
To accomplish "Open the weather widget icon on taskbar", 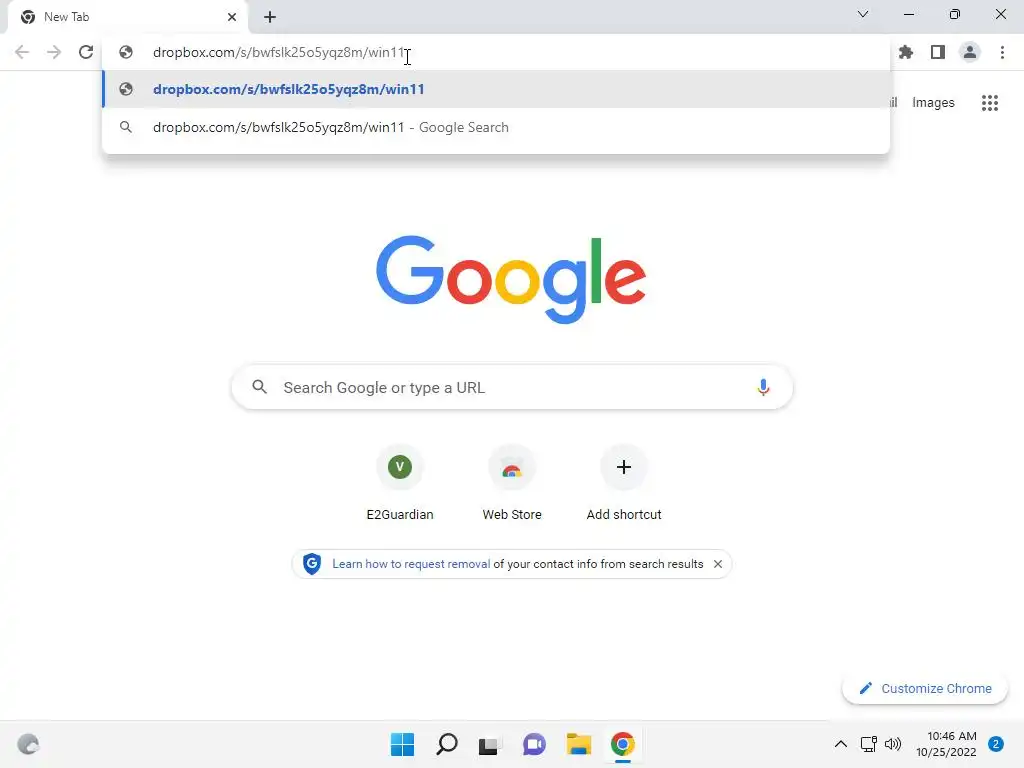I will (28, 744).
